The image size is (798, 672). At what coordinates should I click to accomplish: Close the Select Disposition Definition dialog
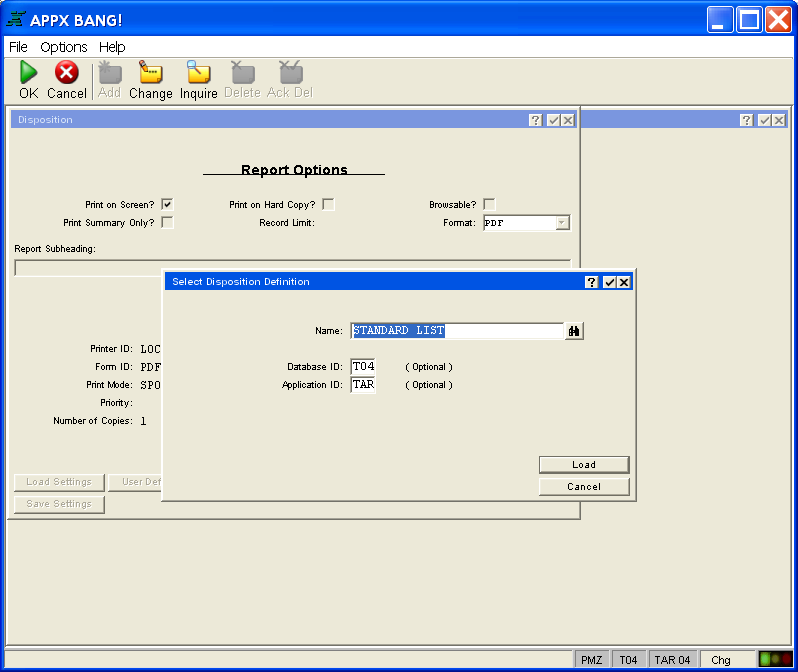pos(624,282)
